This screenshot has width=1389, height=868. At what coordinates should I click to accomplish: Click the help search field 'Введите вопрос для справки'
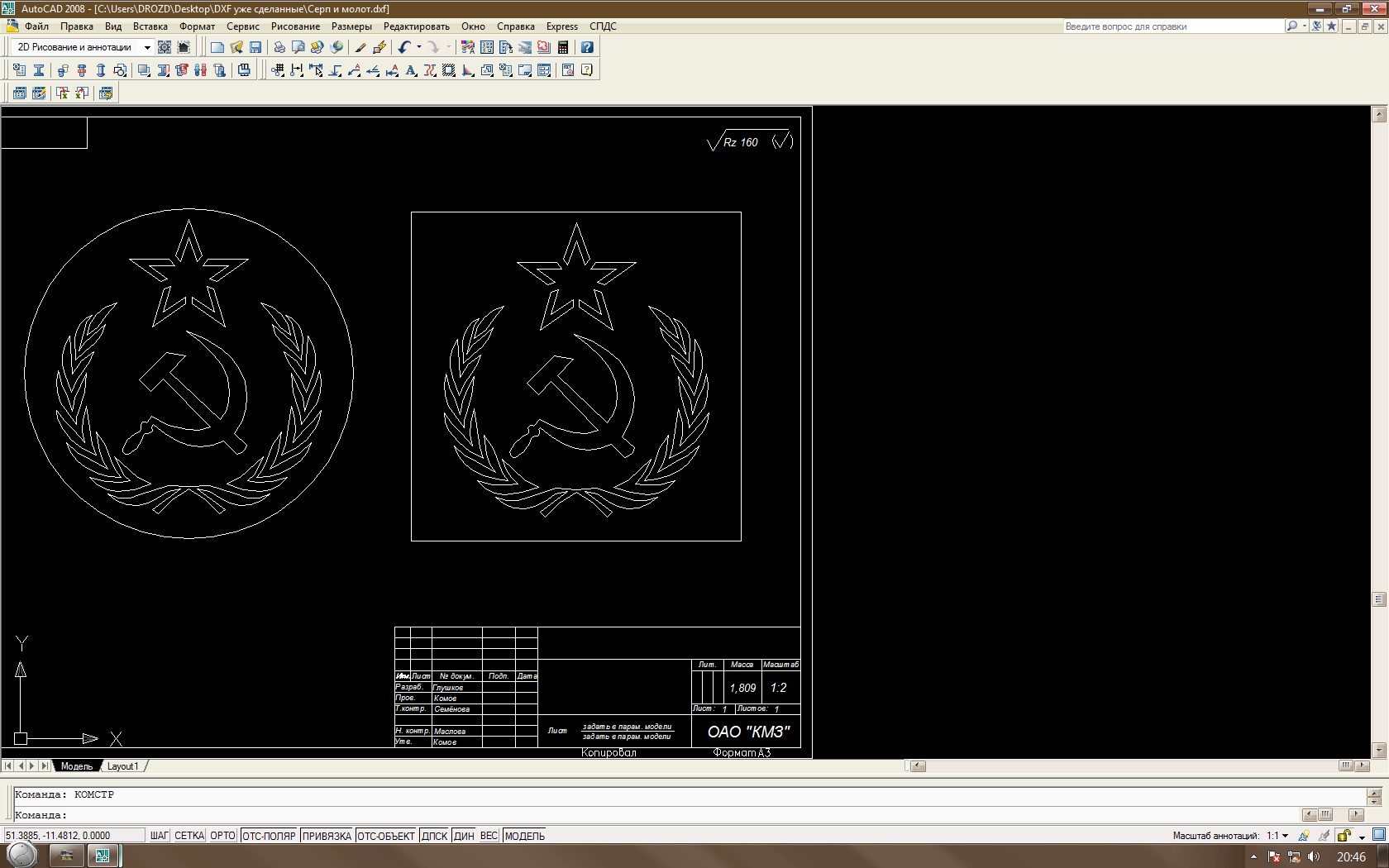point(1173,26)
